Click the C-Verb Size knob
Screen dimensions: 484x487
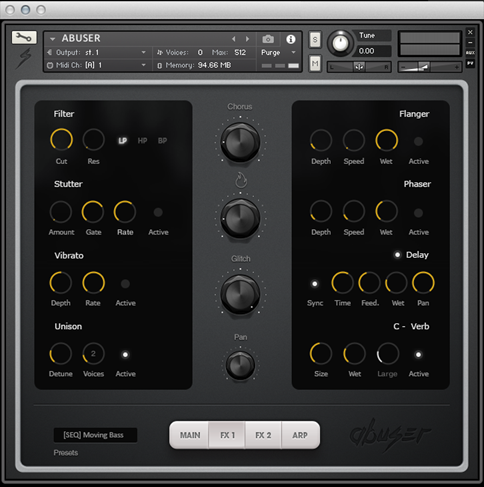click(x=321, y=354)
